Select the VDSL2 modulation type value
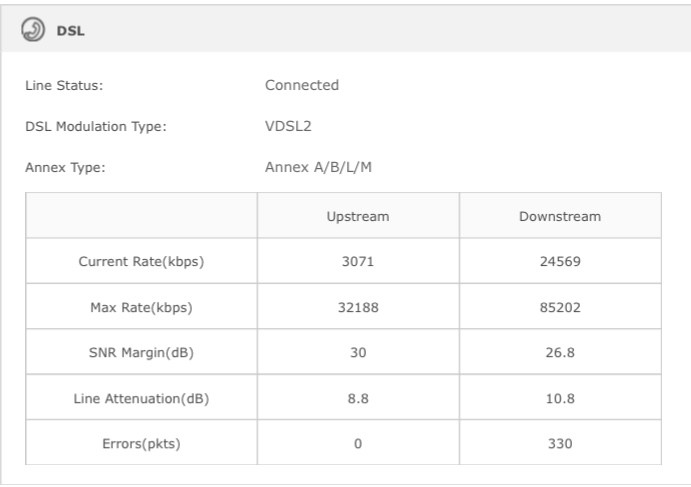Image resolution: width=691 pixels, height=487 pixels. (x=288, y=126)
